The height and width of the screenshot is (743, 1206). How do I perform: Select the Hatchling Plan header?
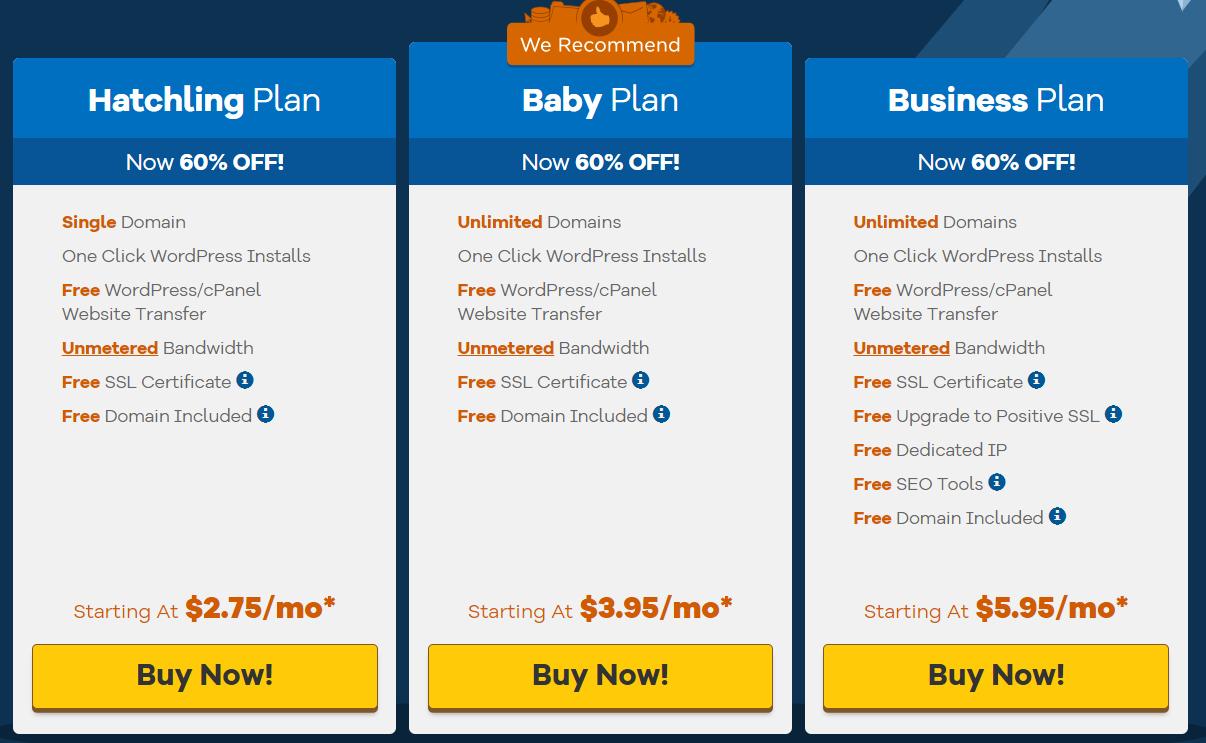click(x=204, y=100)
